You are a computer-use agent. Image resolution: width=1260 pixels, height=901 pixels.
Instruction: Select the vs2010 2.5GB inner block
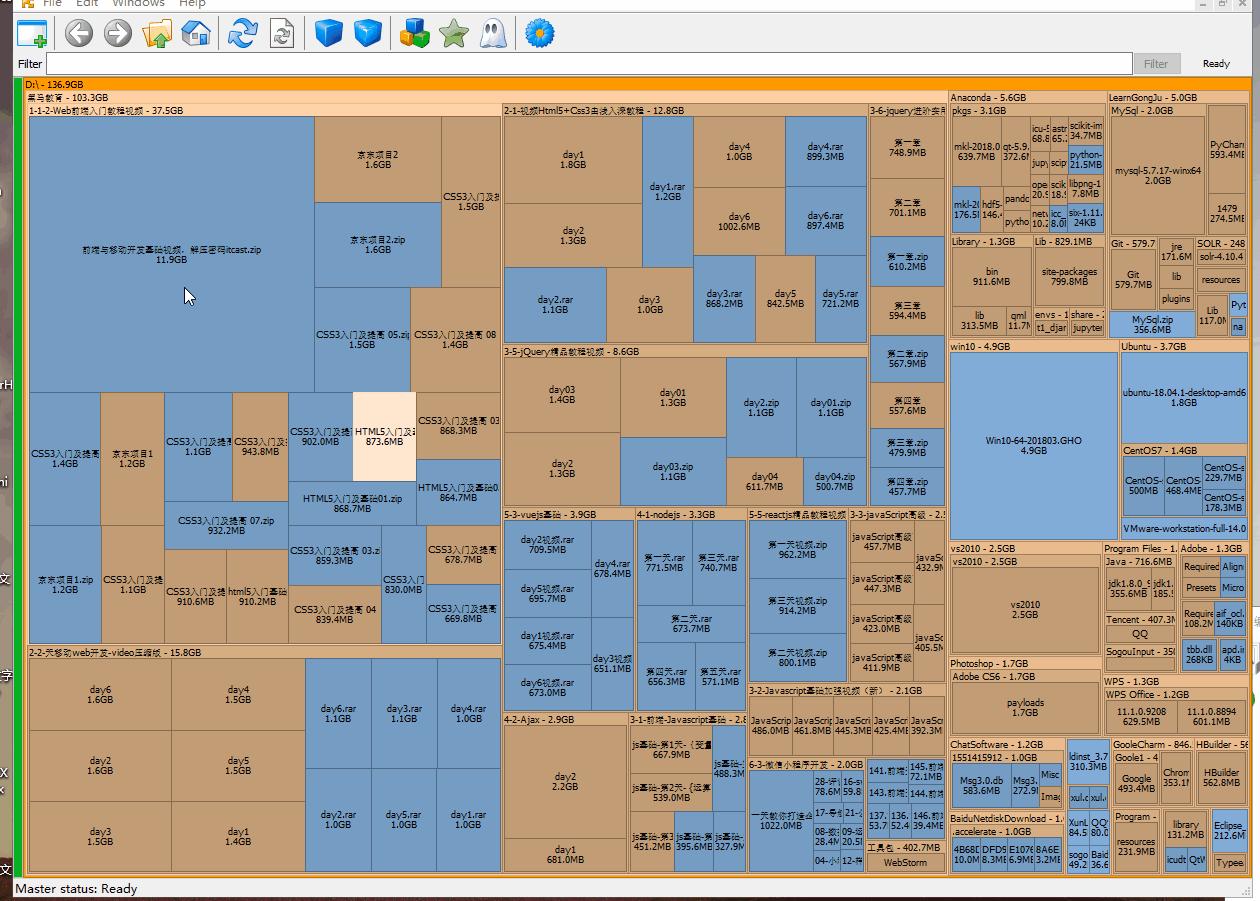tap(1025, 610)
